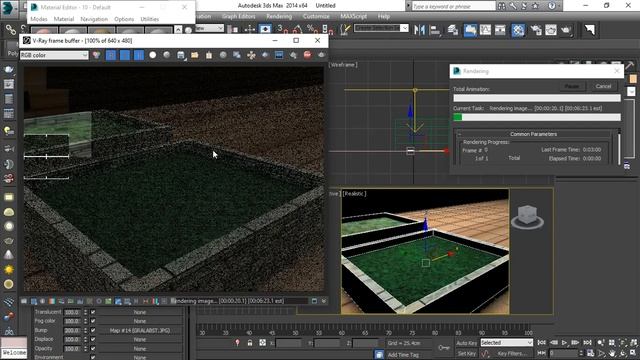Screen dimensions: 640x360
Task: Toggle the percent snap icon
Action: point(312,29)
